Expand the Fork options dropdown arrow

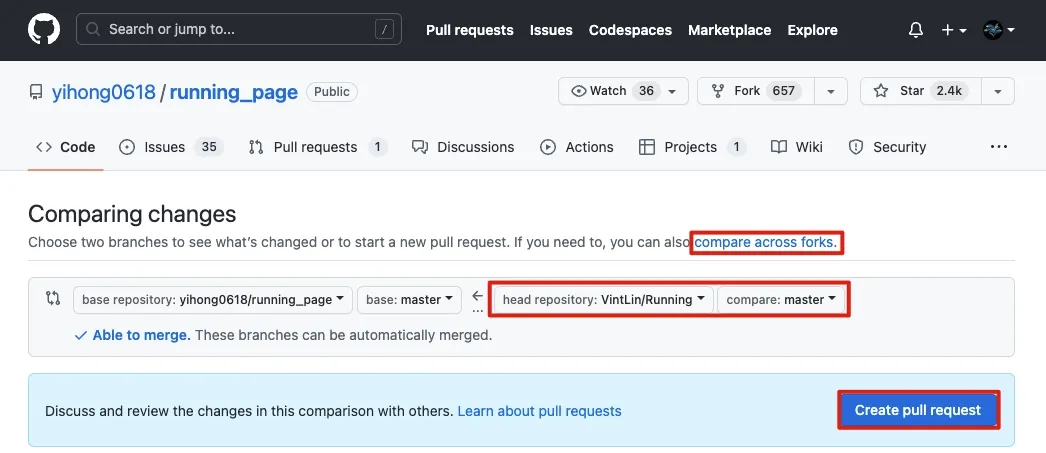831,91
